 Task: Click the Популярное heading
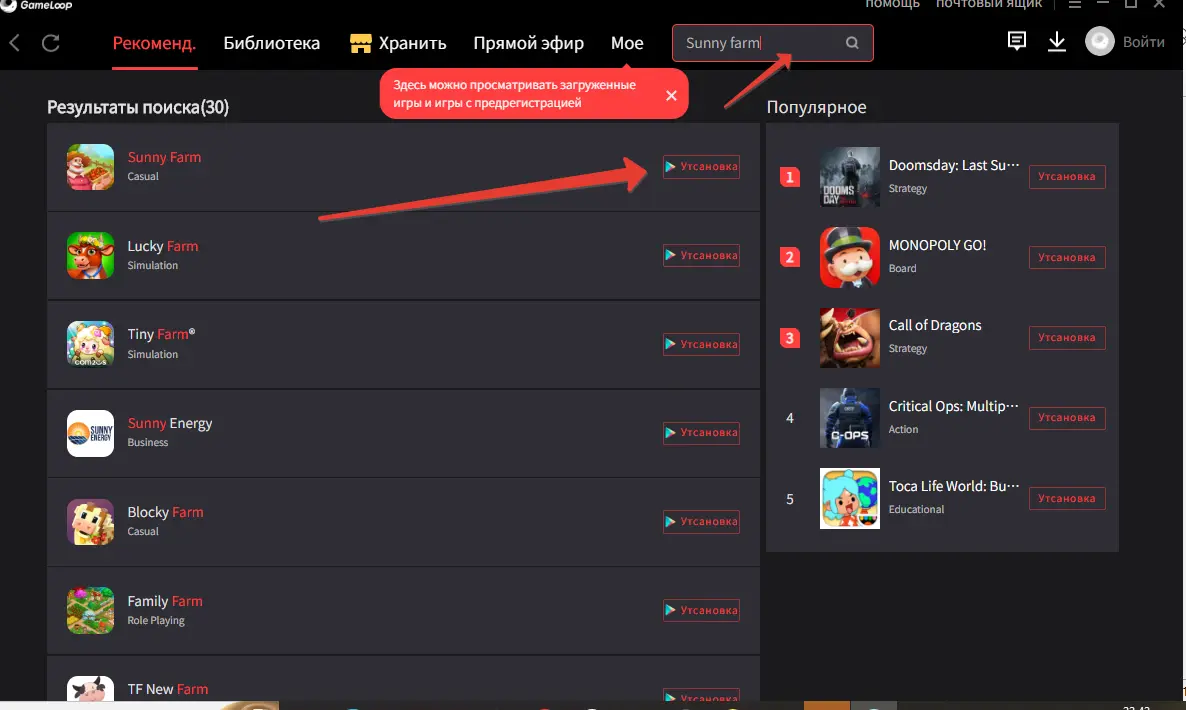(816, 107)
